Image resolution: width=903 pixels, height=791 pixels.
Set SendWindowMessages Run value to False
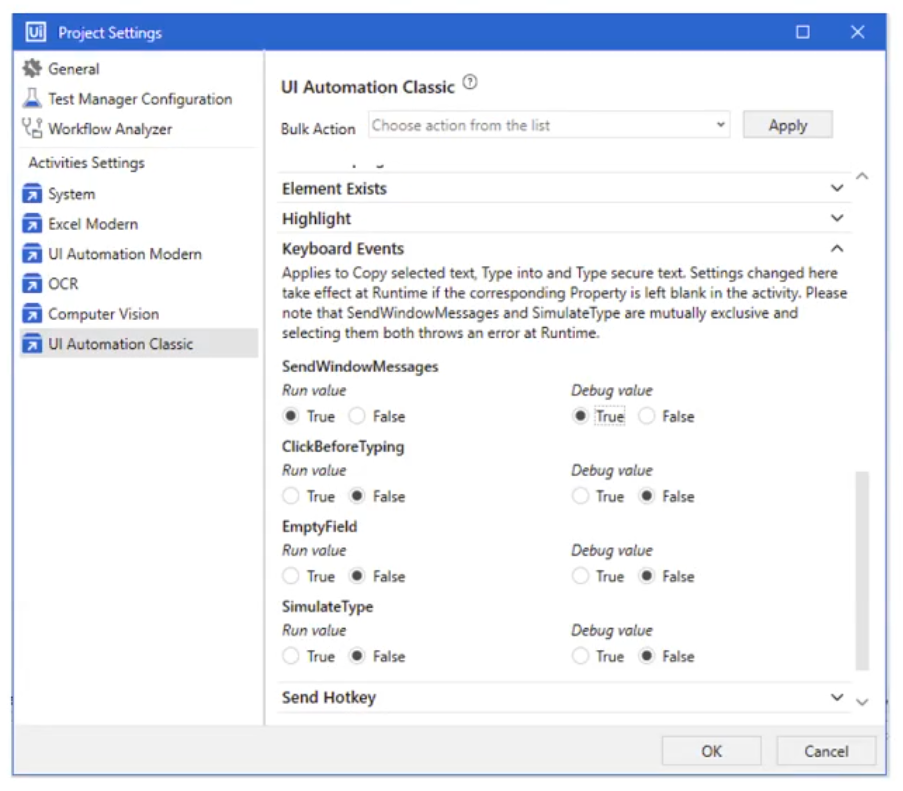[357, 416]
